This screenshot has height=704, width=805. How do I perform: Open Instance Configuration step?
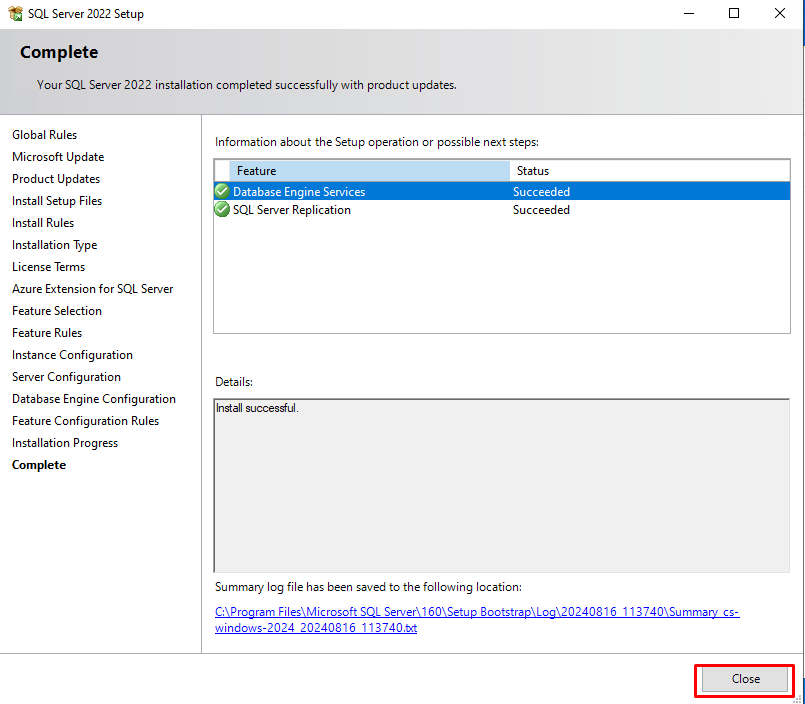point(72,355)
